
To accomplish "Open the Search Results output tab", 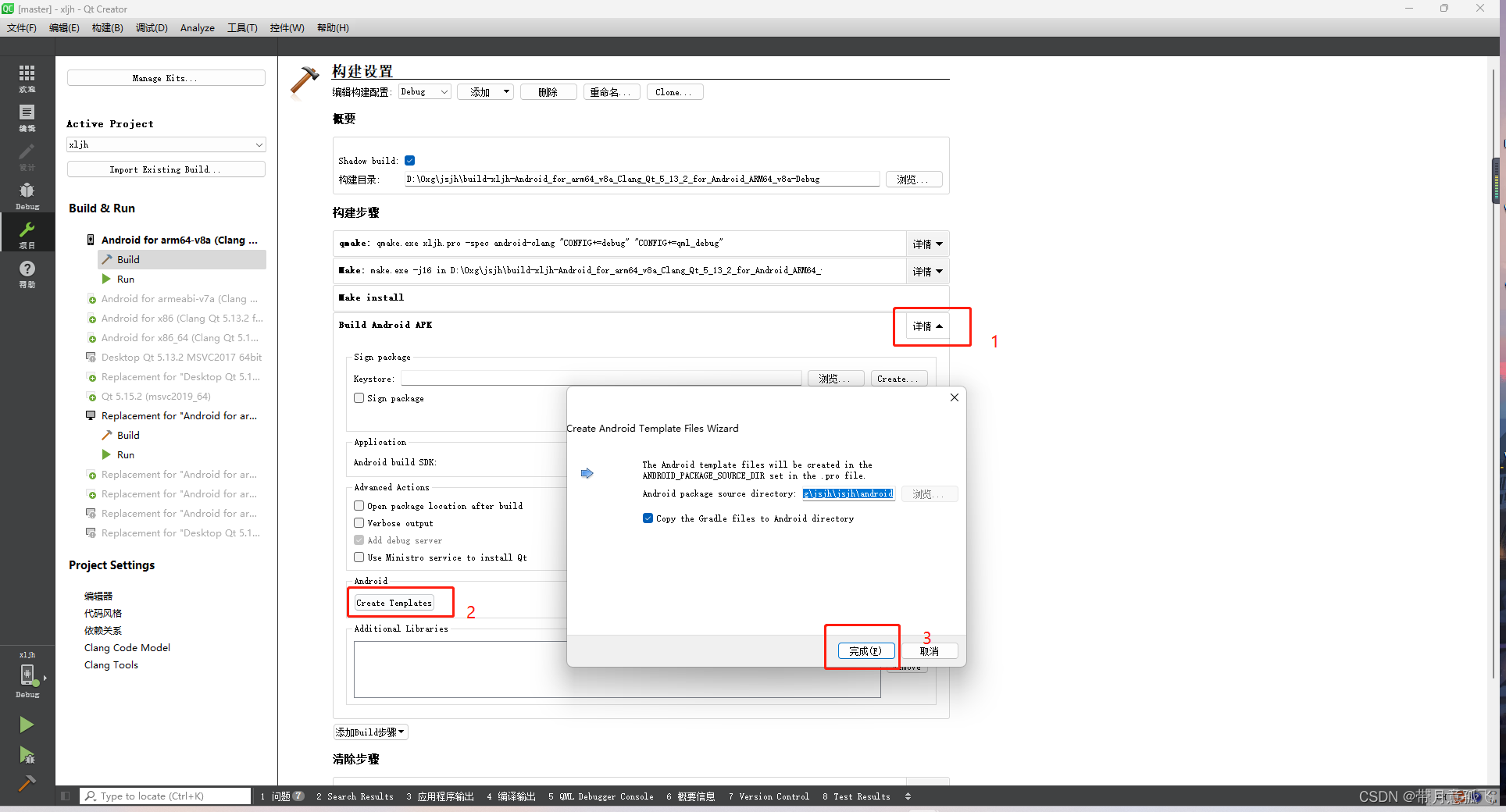I will point(356,796).
